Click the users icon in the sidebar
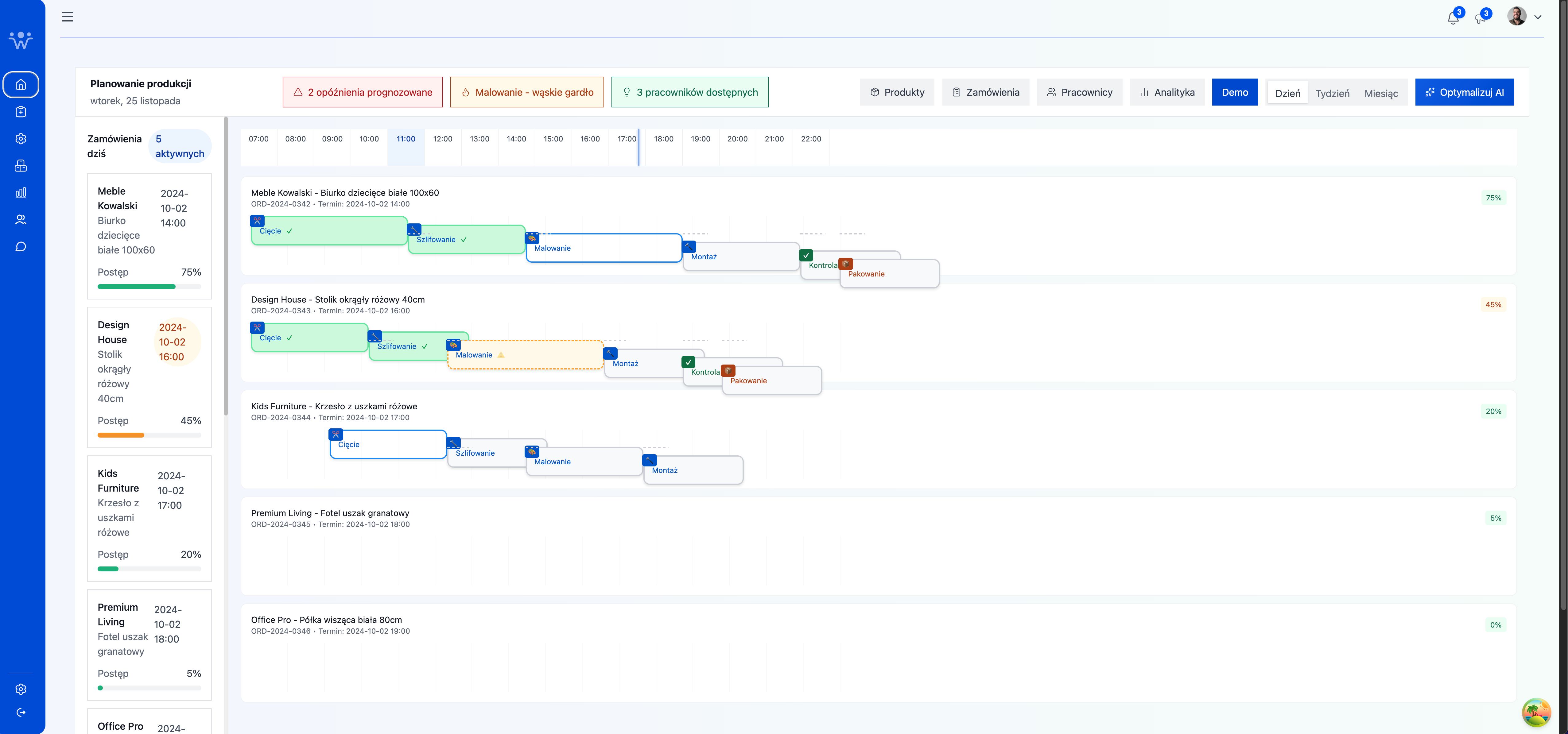The height and width of the screenshot is (734, 1568). click(21, 220)
